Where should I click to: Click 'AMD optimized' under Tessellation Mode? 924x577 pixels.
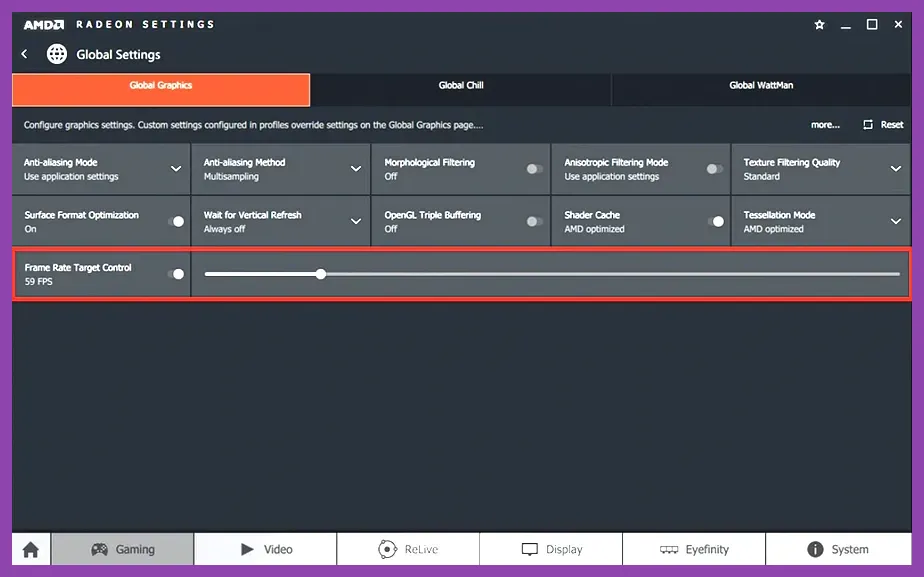773,229
